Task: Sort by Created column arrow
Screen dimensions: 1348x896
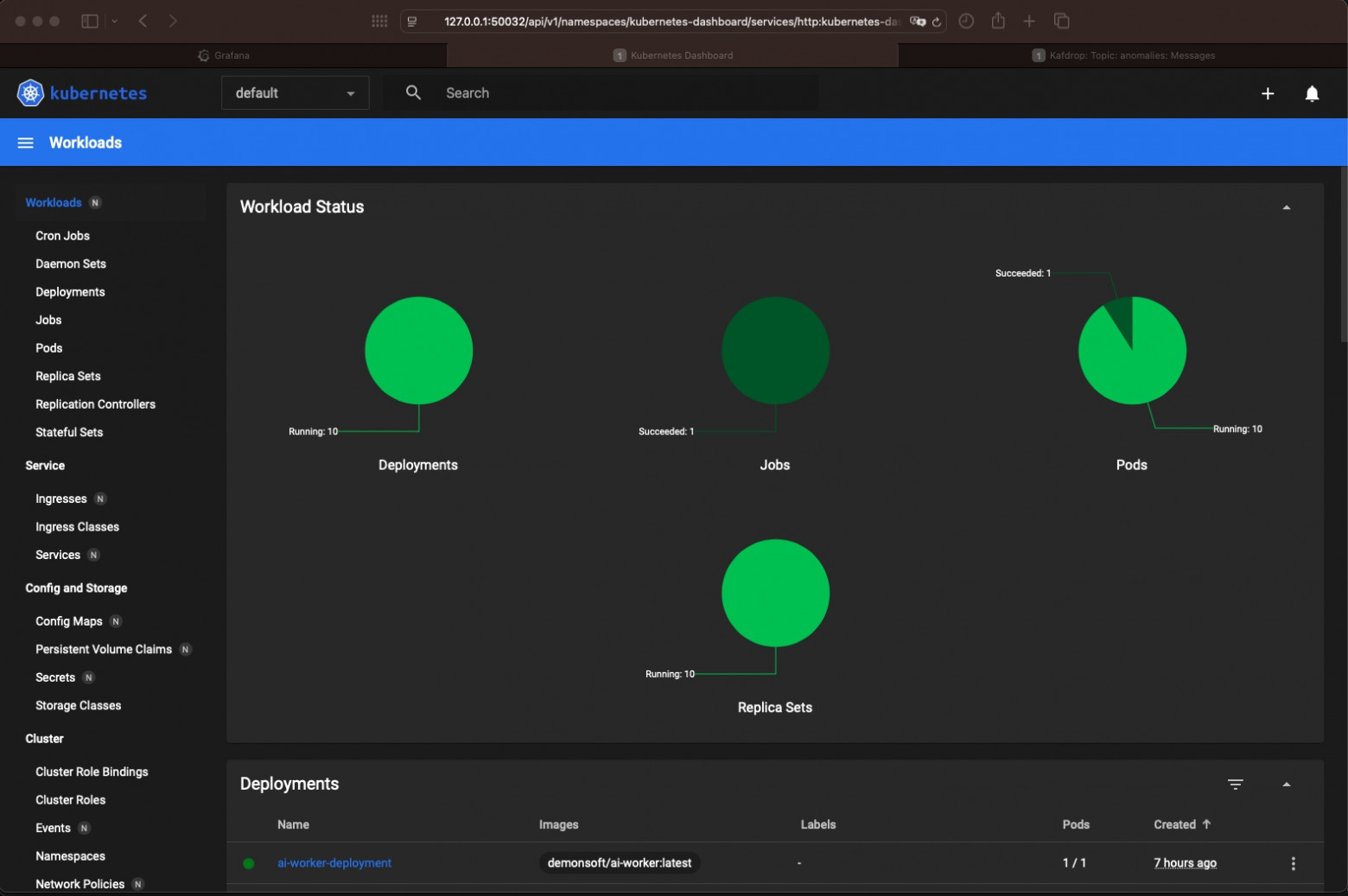Action: [1206, 824]
